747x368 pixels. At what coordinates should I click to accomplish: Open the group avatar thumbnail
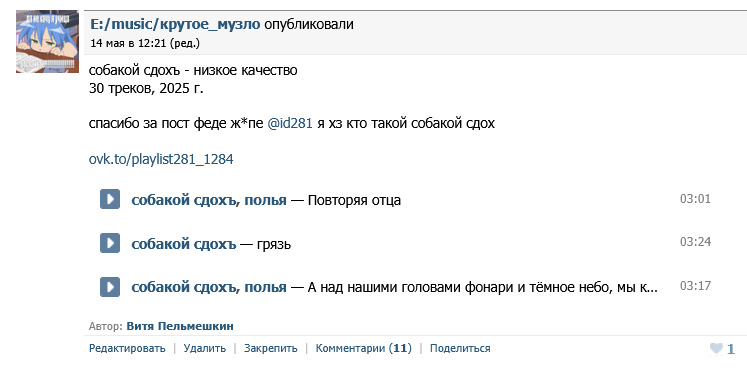[x=47, y=41]
